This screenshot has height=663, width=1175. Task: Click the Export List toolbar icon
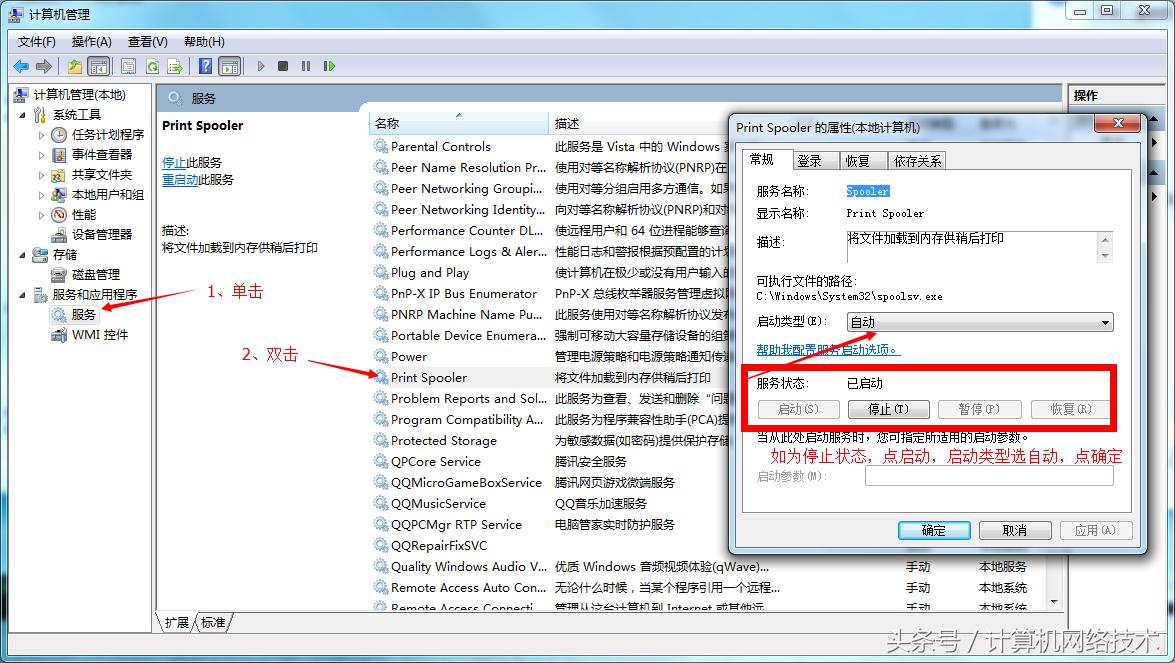[174, 65]
